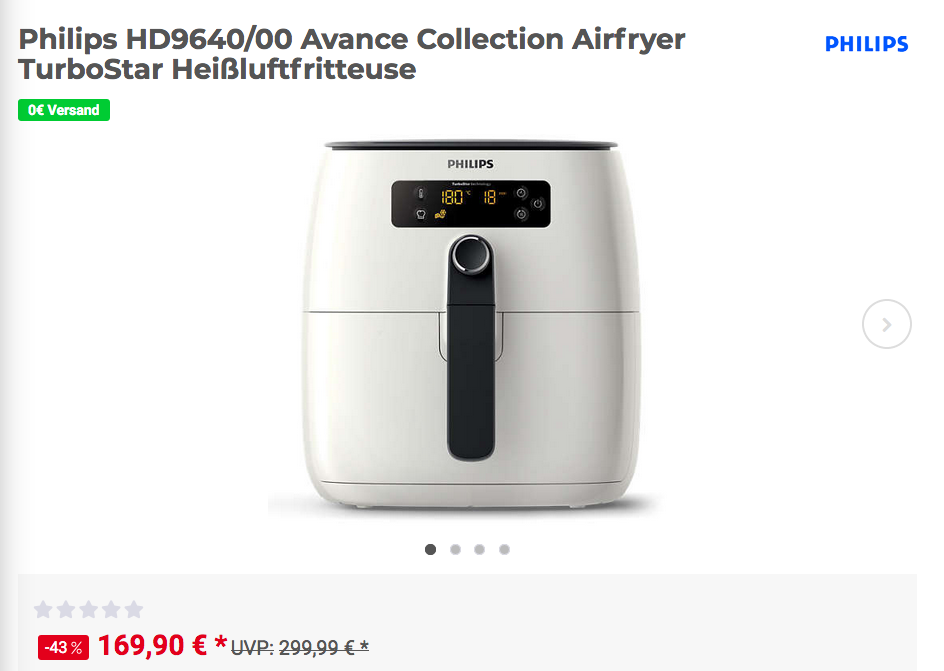This screenshot has width=944, height=671.
Task: Click the next image arrow button
Action: coord(886,324)
